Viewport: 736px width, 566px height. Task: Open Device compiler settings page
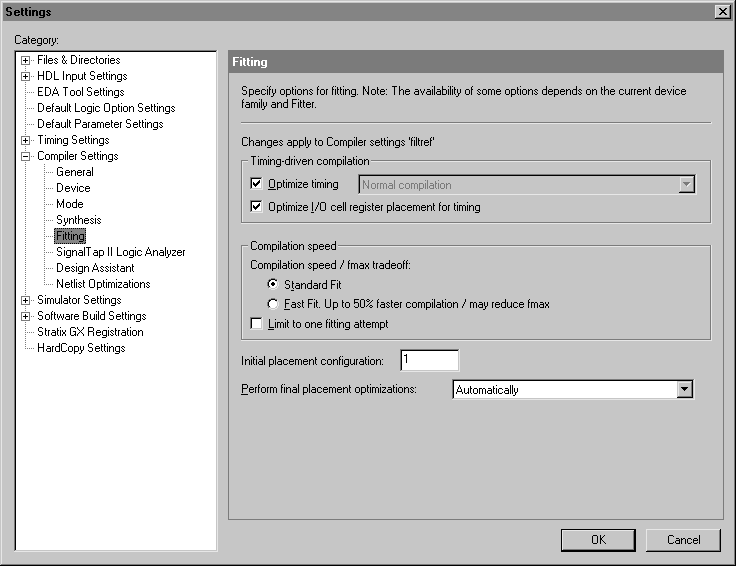73,188
